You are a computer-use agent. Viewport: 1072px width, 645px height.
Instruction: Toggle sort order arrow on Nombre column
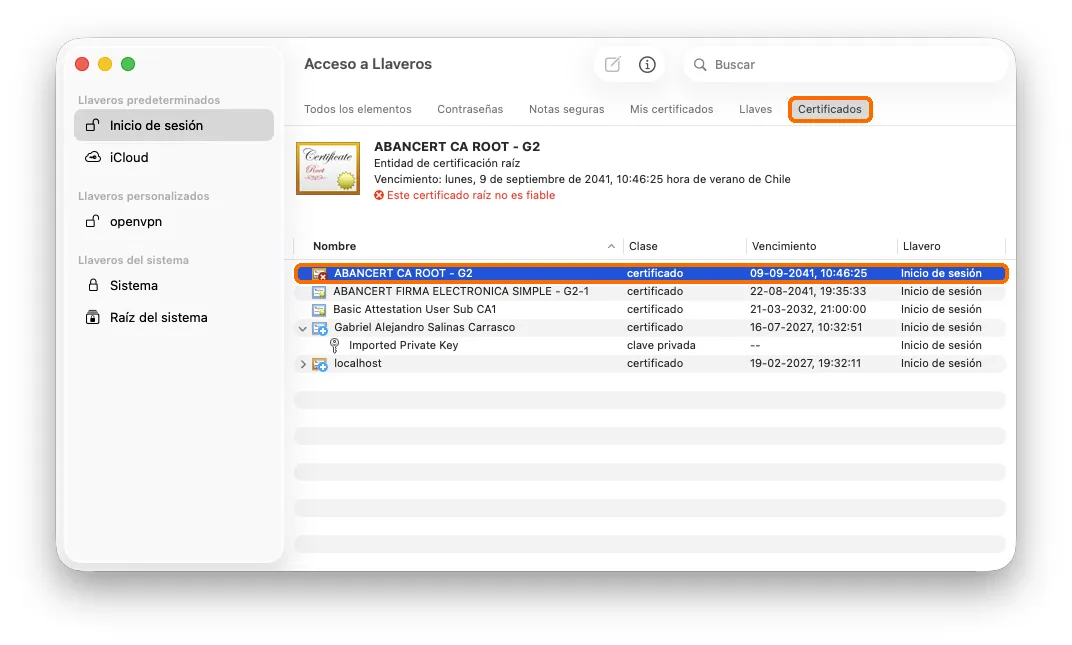(611, 246)
